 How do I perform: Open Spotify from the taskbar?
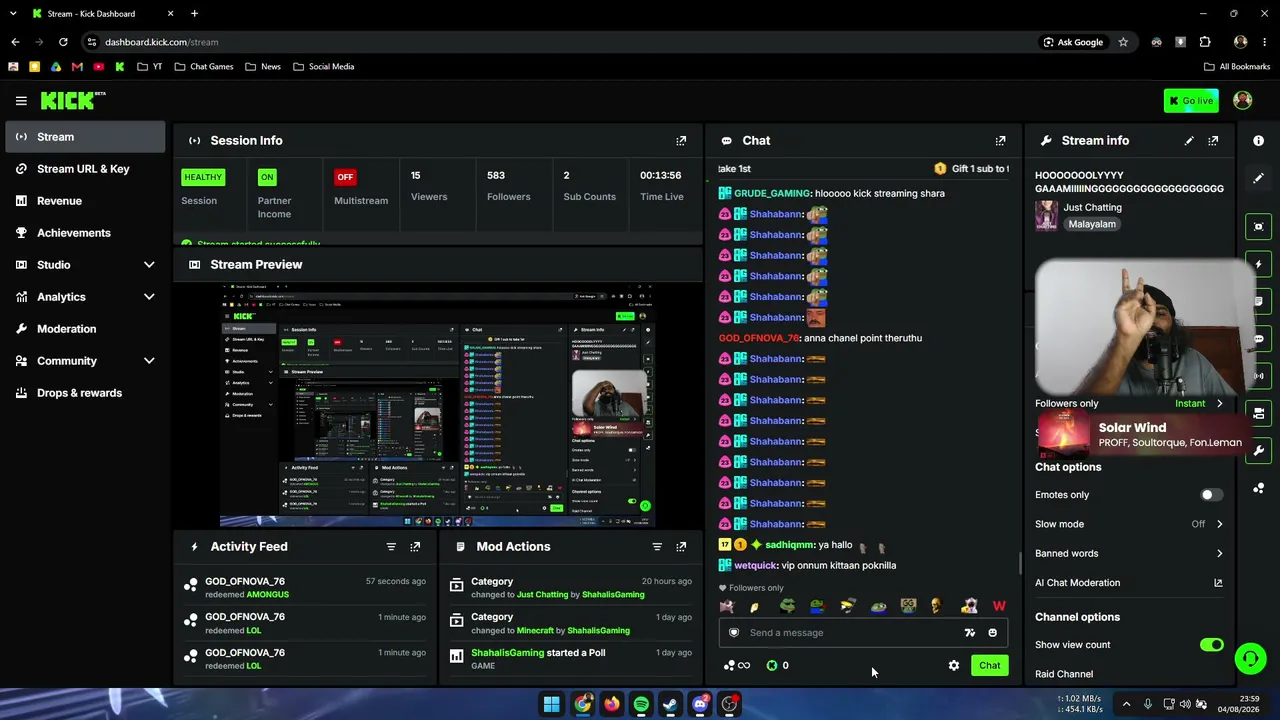(641, 705)
